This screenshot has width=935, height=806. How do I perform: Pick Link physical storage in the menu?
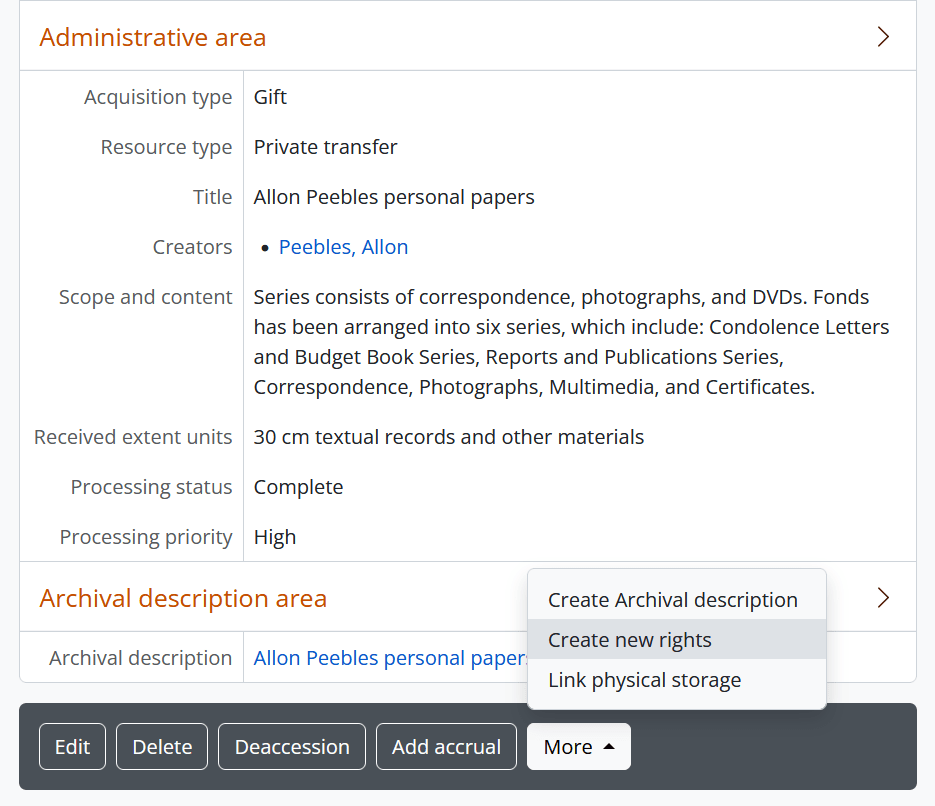[644, 680]
